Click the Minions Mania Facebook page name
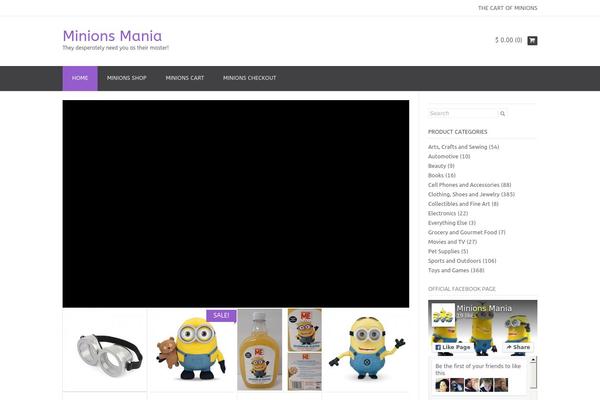The image size is (600, 400). (484, 308)
